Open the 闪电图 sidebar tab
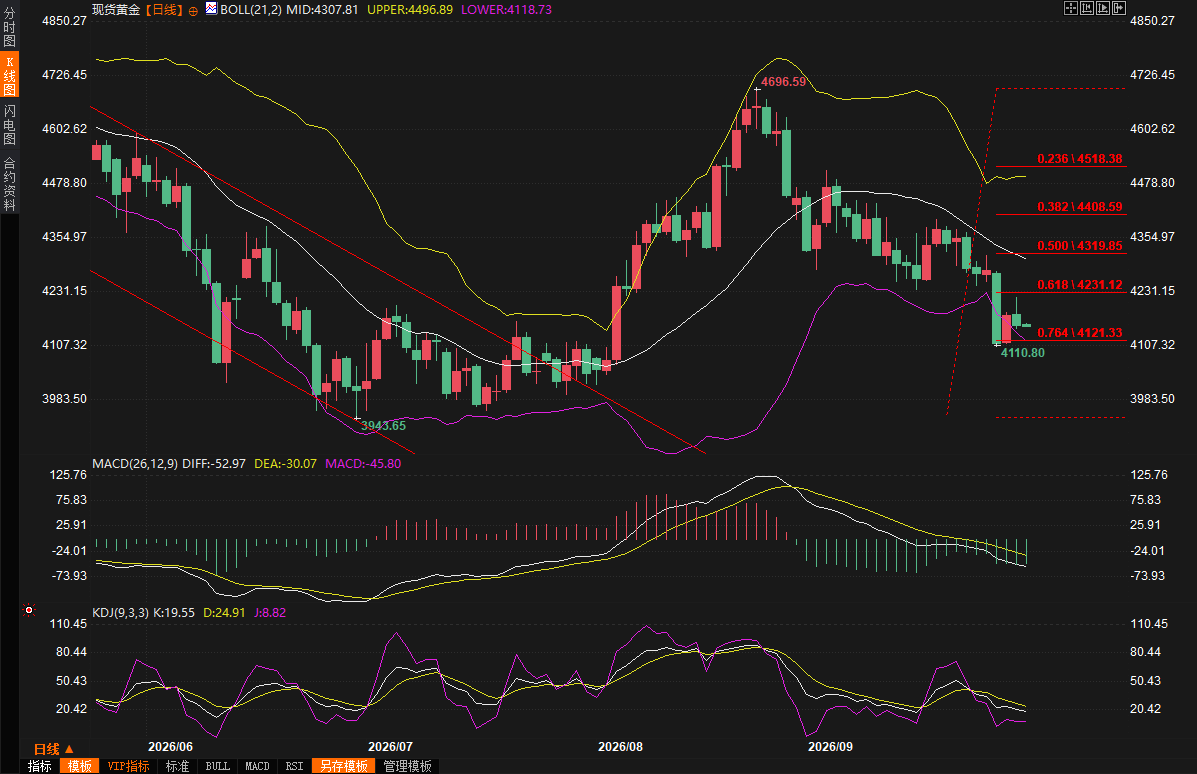 tap(9, 124)
